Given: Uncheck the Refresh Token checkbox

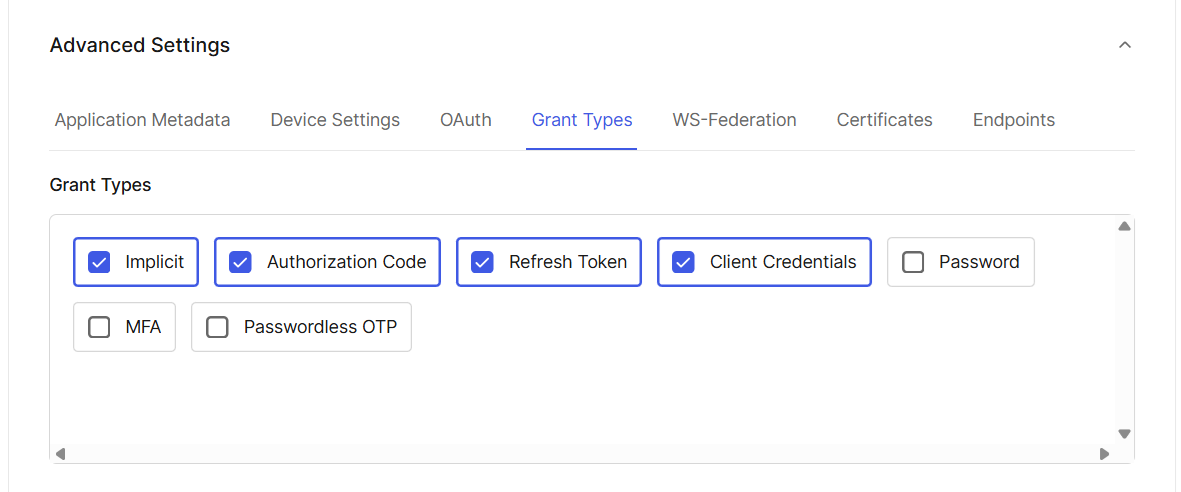Looking at the screenshot, I should [482, 262].
